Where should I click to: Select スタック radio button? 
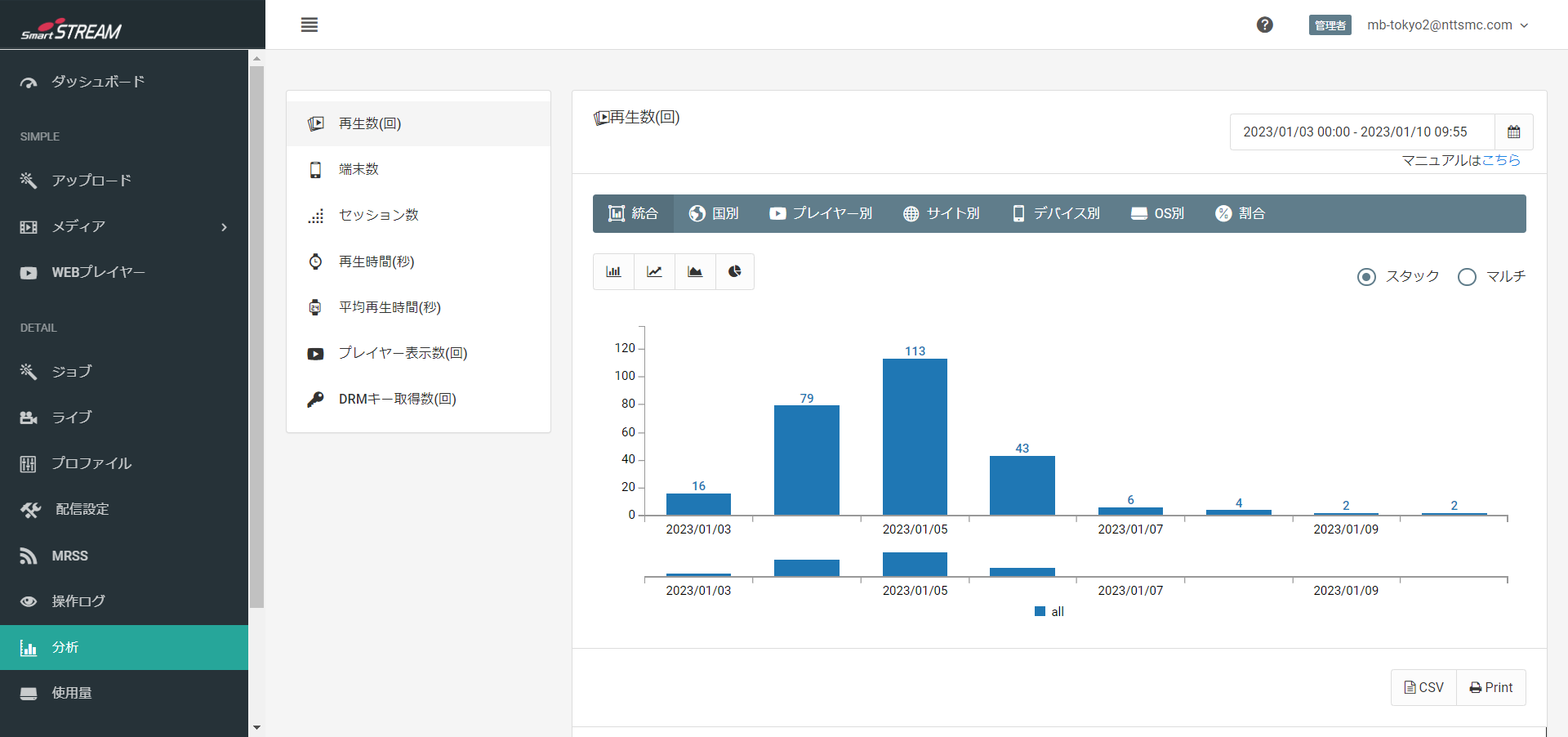(1366, 277)
